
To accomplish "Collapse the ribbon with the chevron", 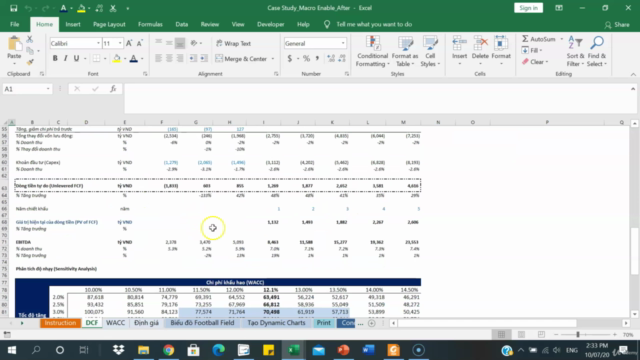I will [633, 74].
